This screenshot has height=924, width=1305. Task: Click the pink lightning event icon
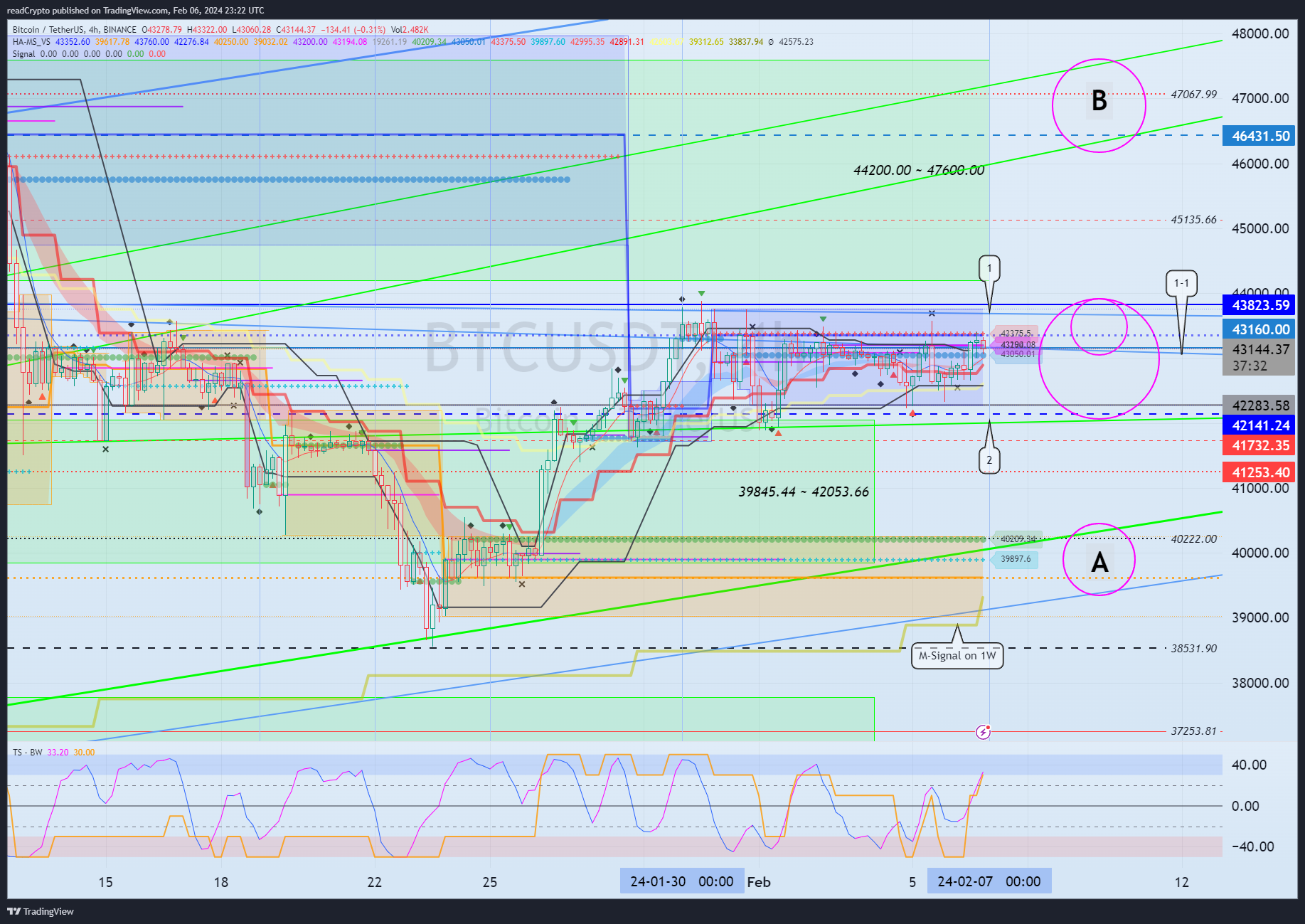(983, 731)
